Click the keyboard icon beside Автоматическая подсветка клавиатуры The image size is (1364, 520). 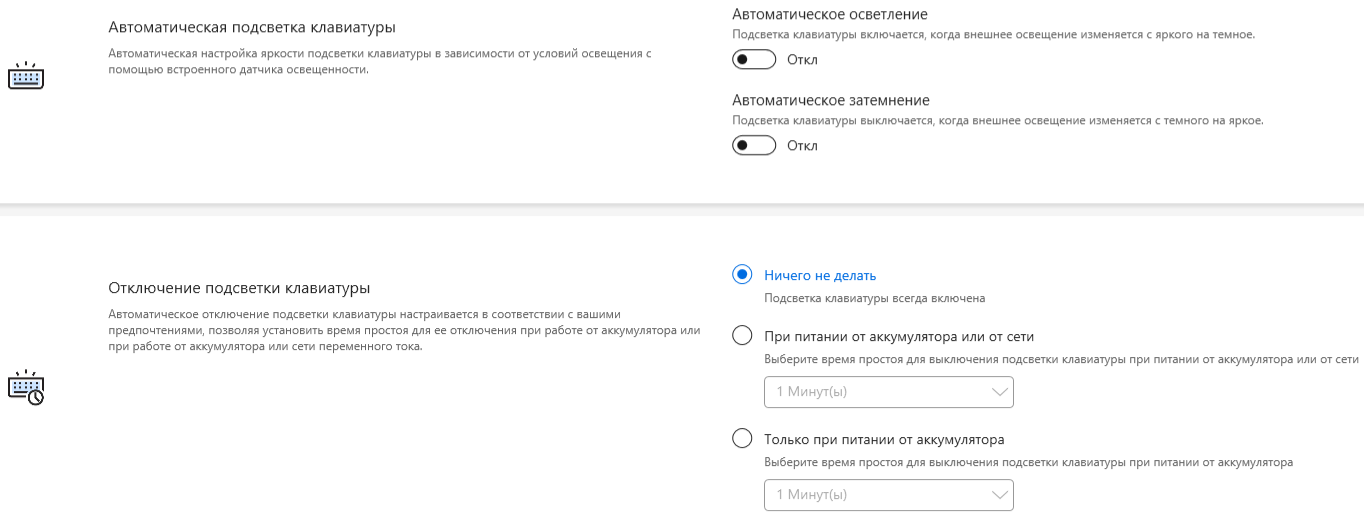[26, 77]
